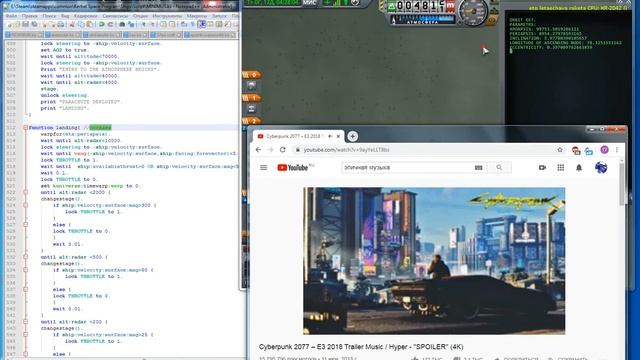This screenshot has height=360, width=640.
Task: Create a new file in Notepad++ toolbar
Action: (x=9, y=24)
